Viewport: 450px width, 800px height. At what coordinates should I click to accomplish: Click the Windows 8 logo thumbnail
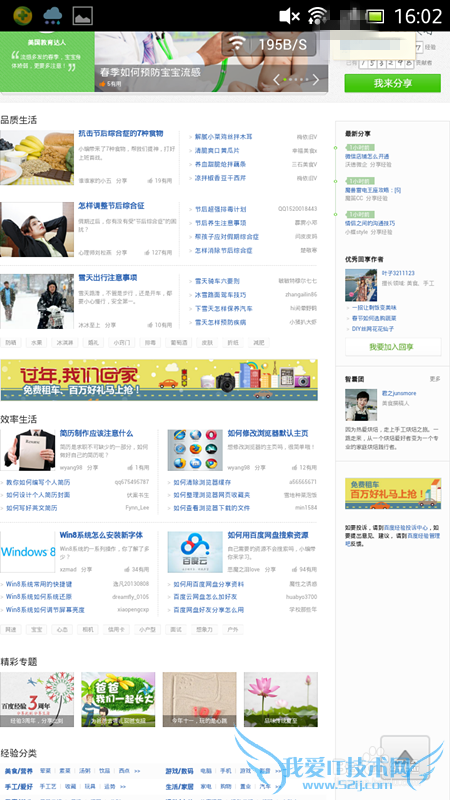coord(28,552)
